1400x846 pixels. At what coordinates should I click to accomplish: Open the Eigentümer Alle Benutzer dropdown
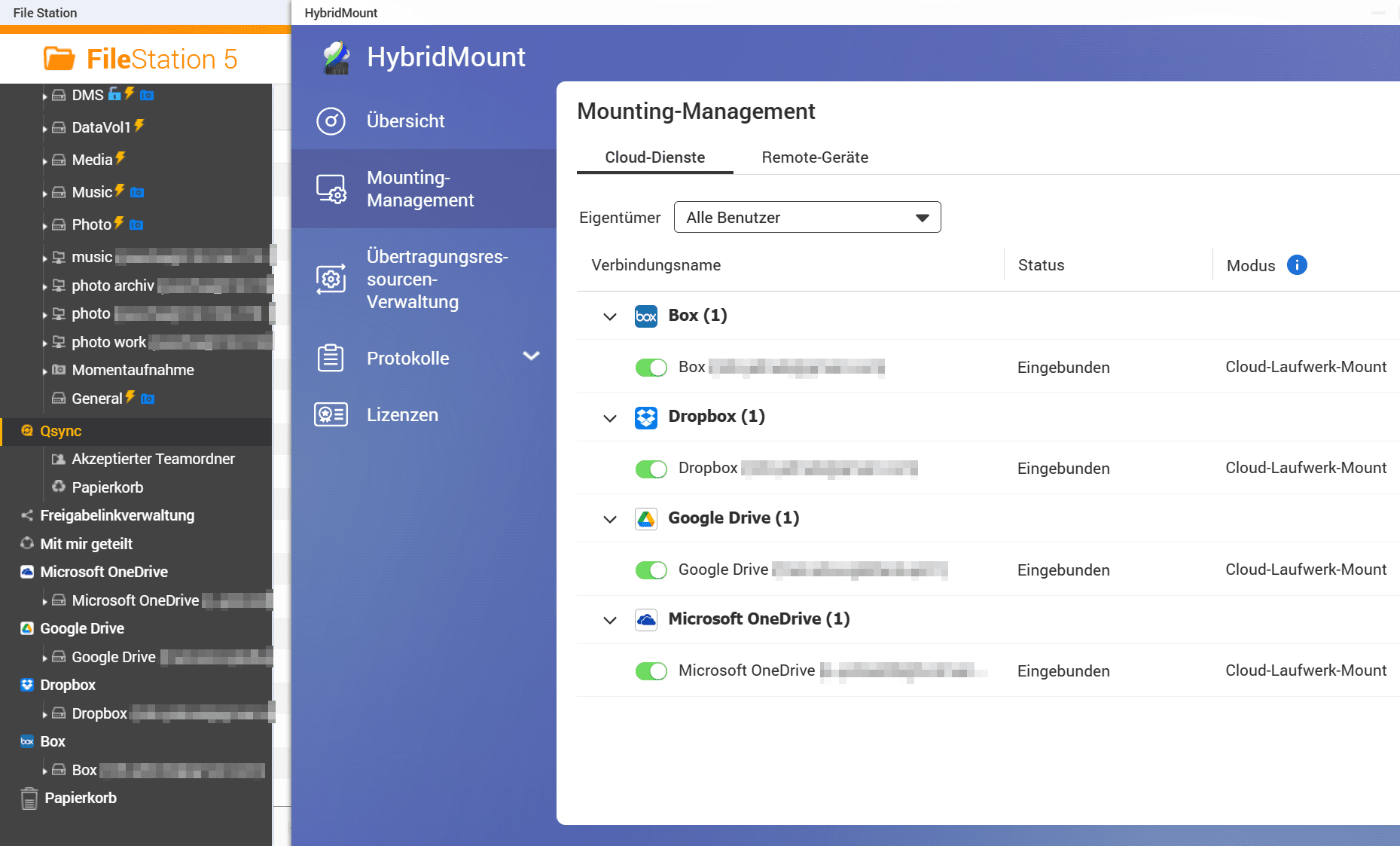pyautogui.click(x=807, y=217)
